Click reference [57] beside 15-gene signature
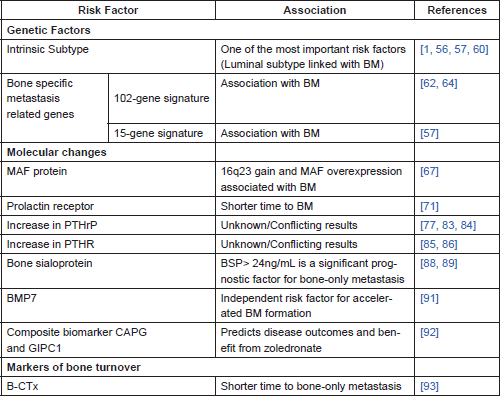 click(429, 133)
